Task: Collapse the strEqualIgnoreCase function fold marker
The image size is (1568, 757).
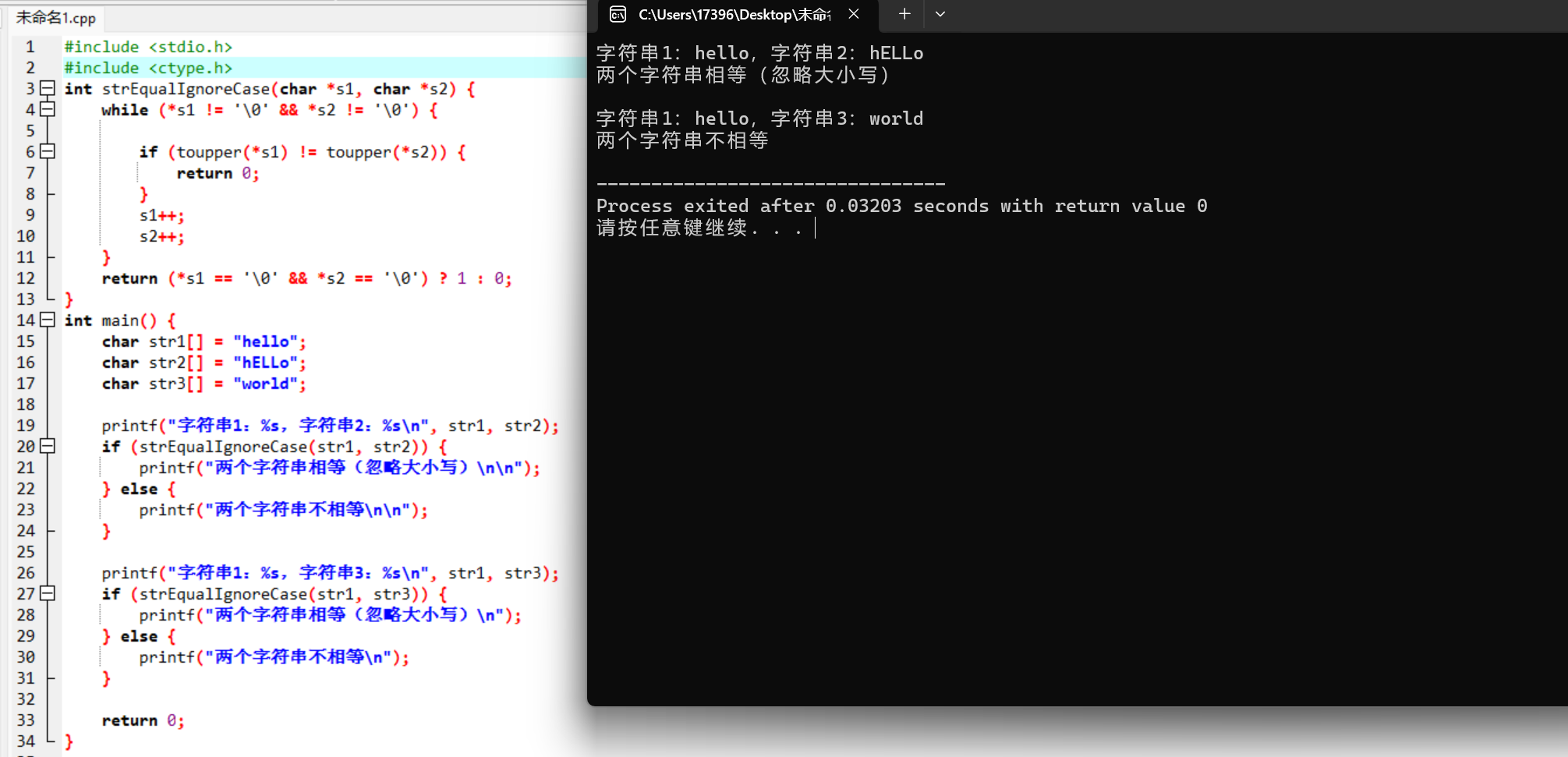Action: coord(48,88)
